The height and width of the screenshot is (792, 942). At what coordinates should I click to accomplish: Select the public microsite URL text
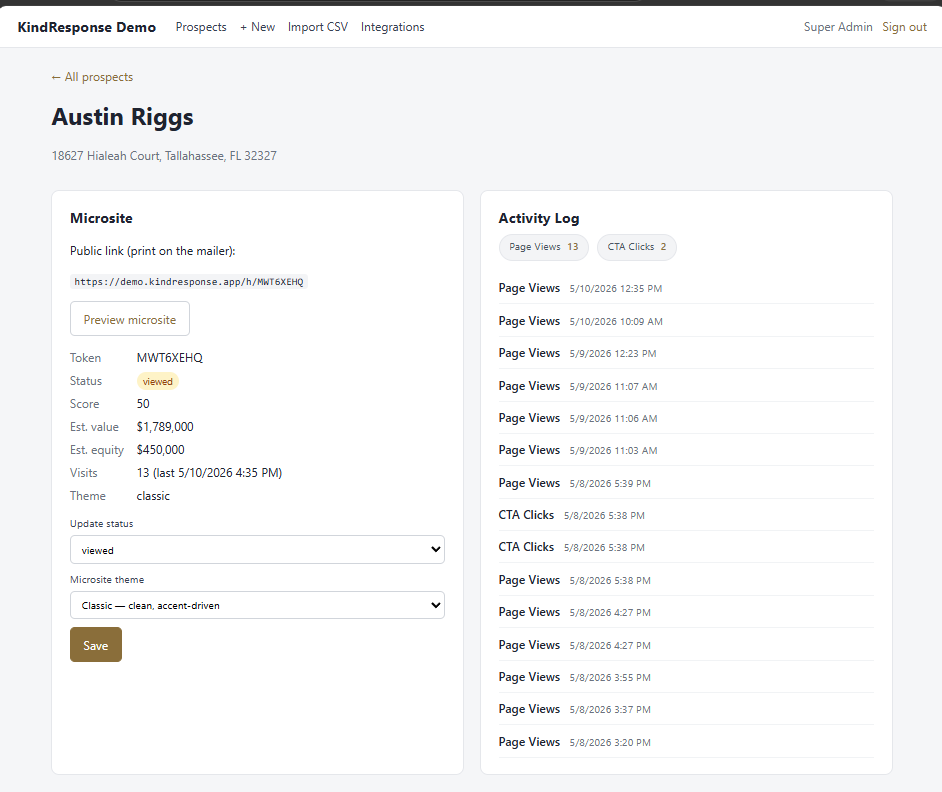pos(189,282)
